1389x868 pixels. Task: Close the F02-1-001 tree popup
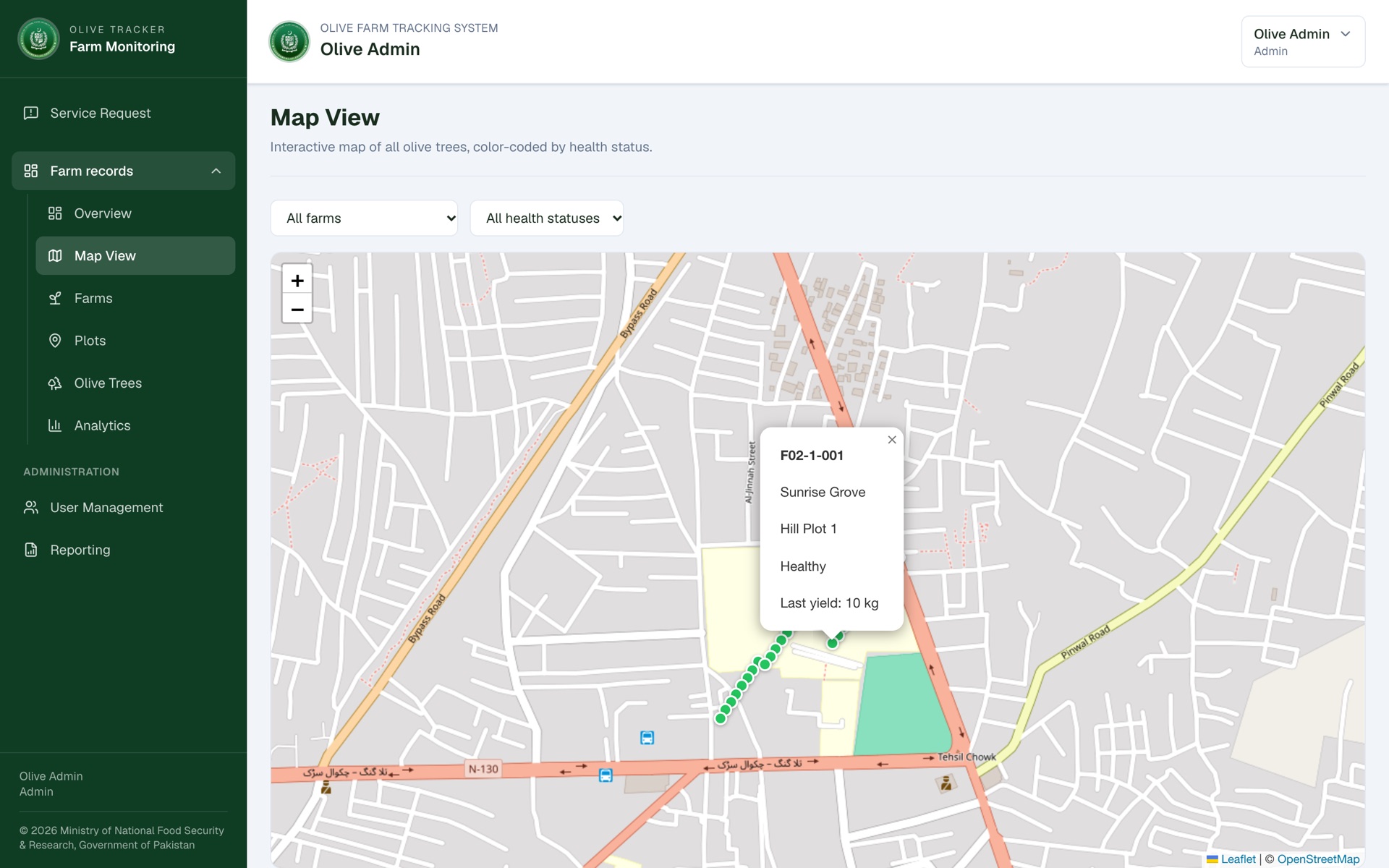pos(892,440)
